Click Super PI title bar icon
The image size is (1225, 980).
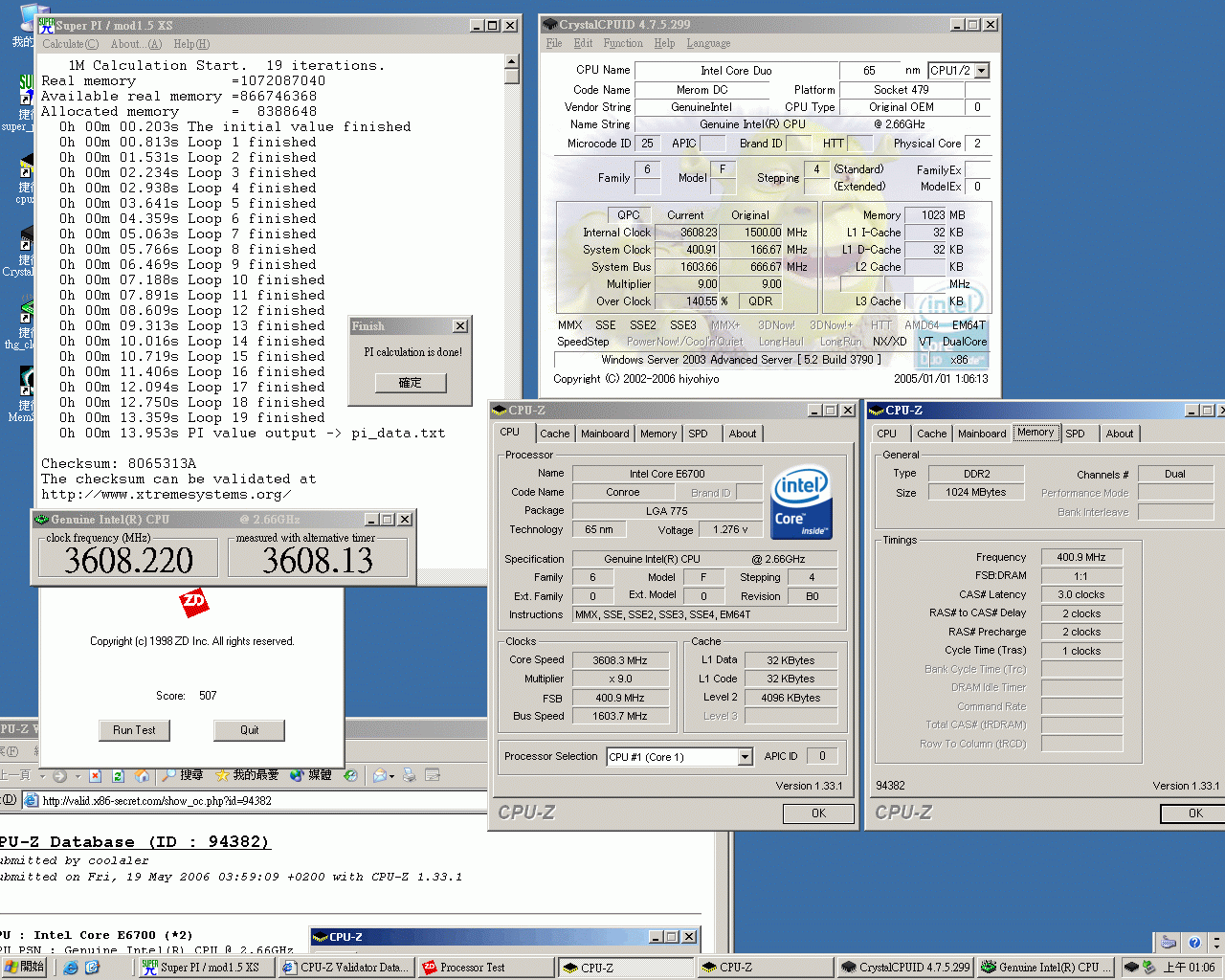[x=46, y=26]
